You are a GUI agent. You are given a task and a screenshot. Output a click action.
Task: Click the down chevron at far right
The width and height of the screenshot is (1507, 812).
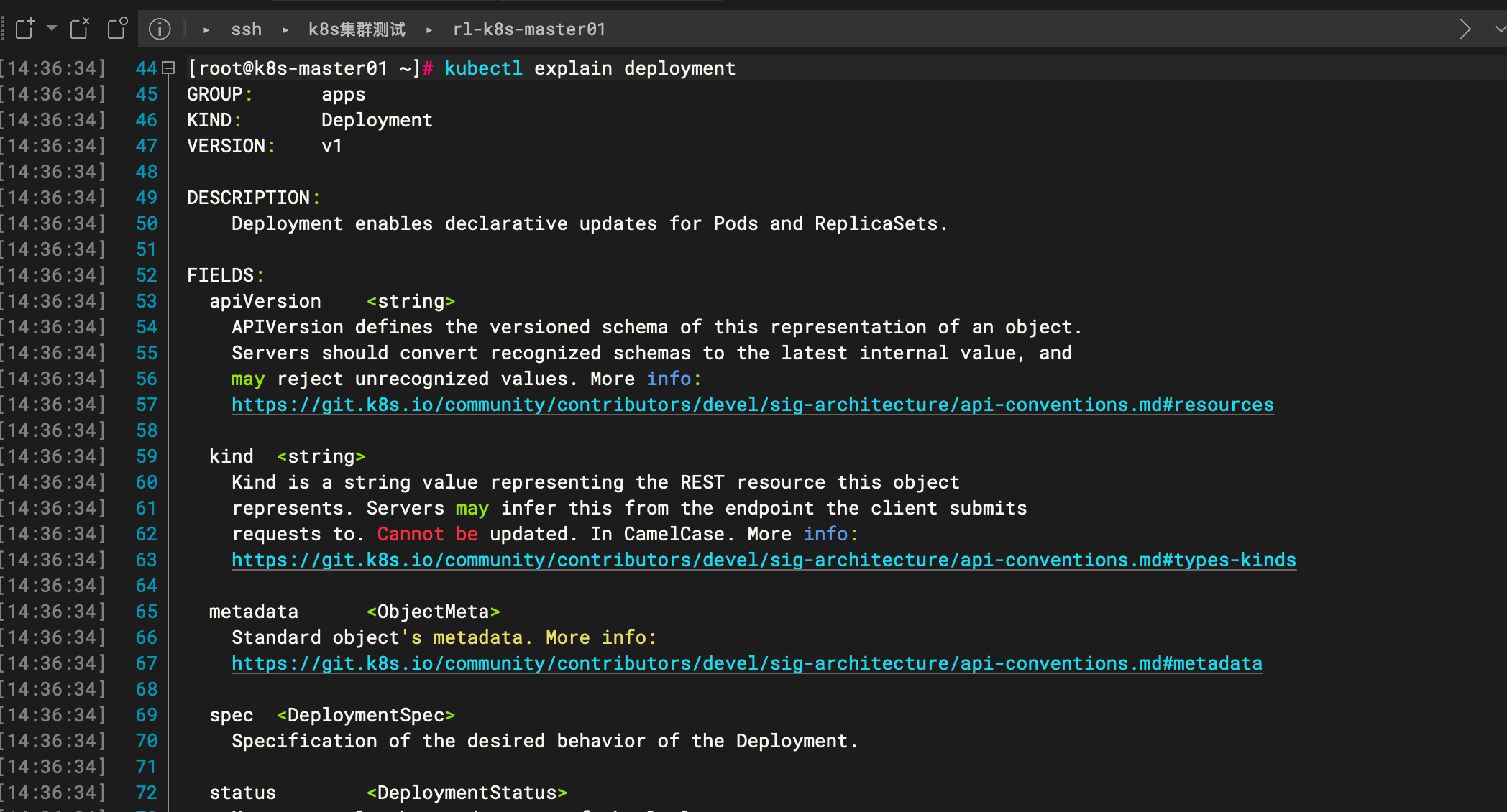(x=1500, y=29)
